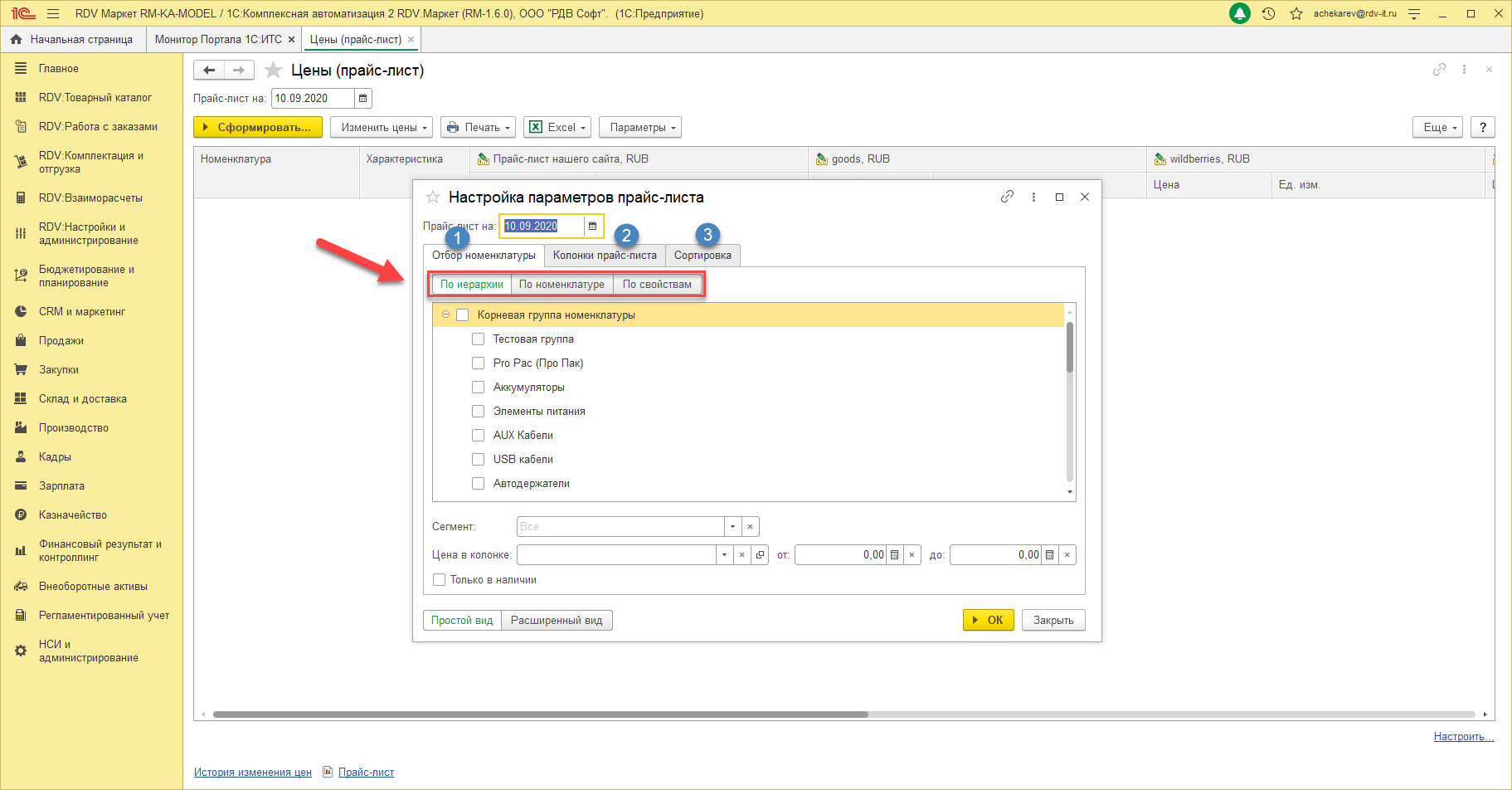The width and height of the screenshot is (1512, 790).
Task: Collapse the 'Корневая группа номенклатуры' tree node
Action: [x=445, y=315]
